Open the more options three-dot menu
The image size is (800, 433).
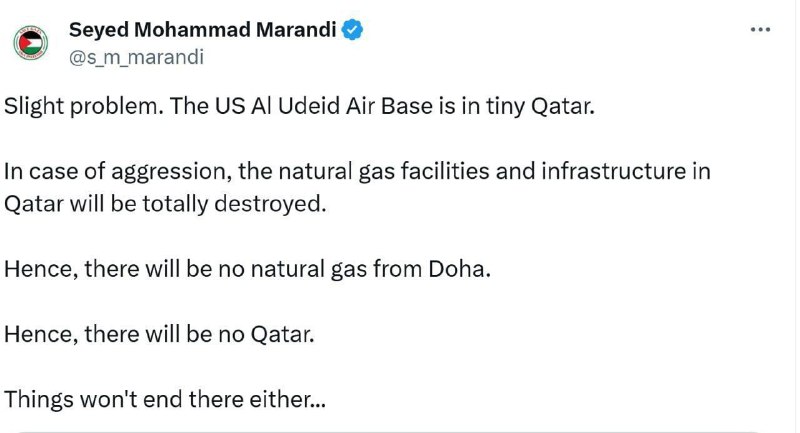[760, 30]
